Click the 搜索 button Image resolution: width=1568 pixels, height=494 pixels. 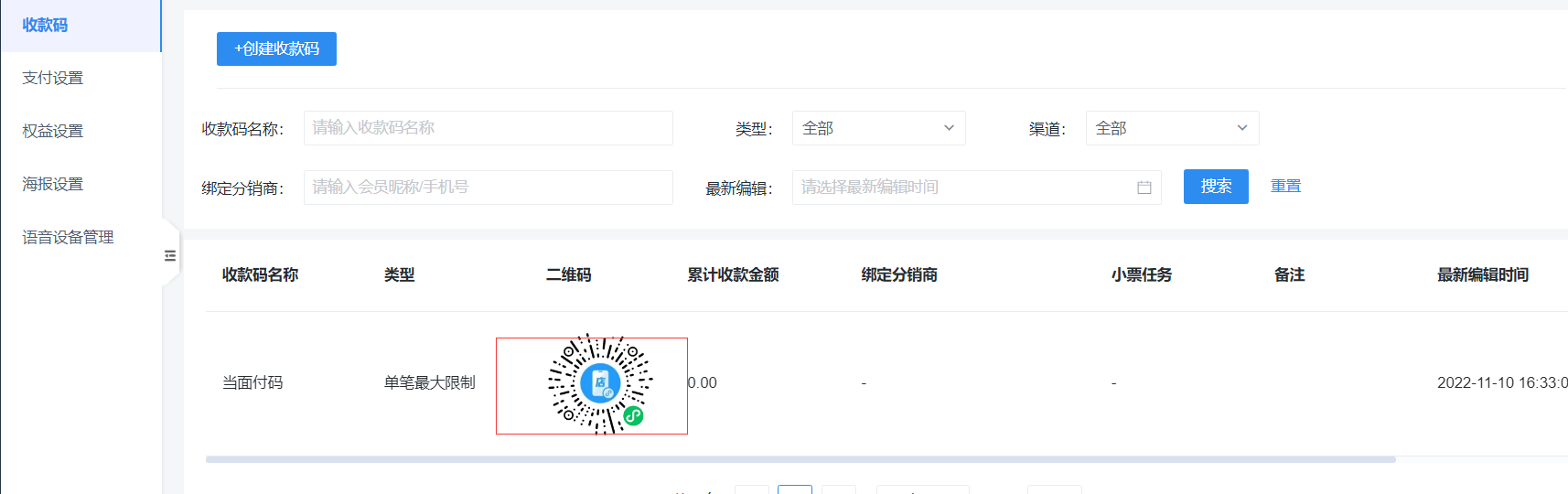(x=1216, y=187)
